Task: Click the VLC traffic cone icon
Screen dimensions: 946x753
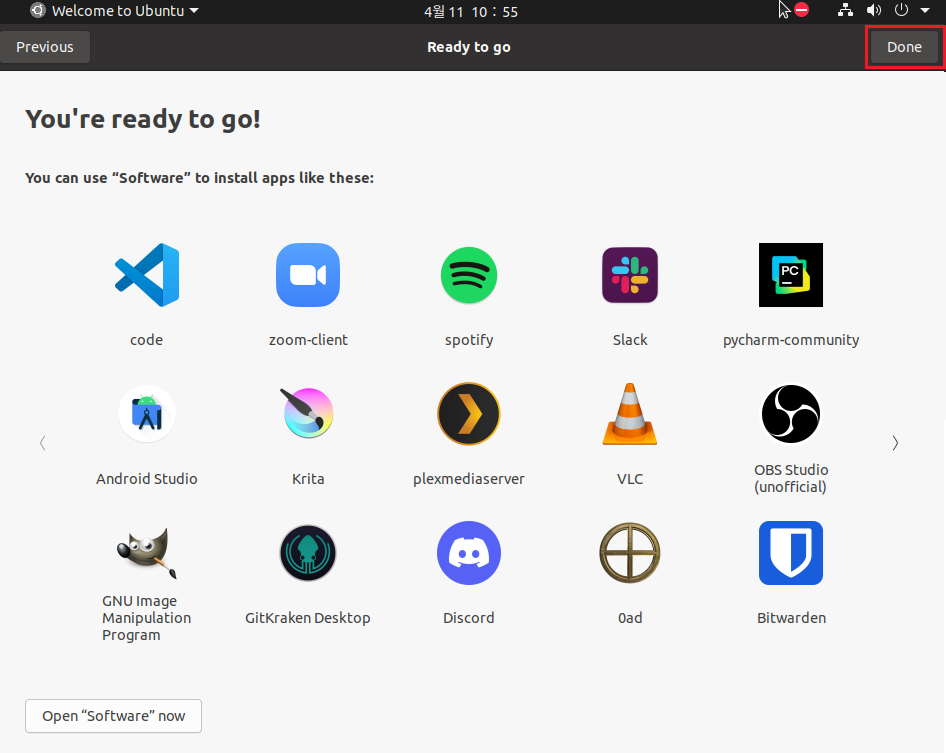Action: pyautogui.click(x=630, y=414)
